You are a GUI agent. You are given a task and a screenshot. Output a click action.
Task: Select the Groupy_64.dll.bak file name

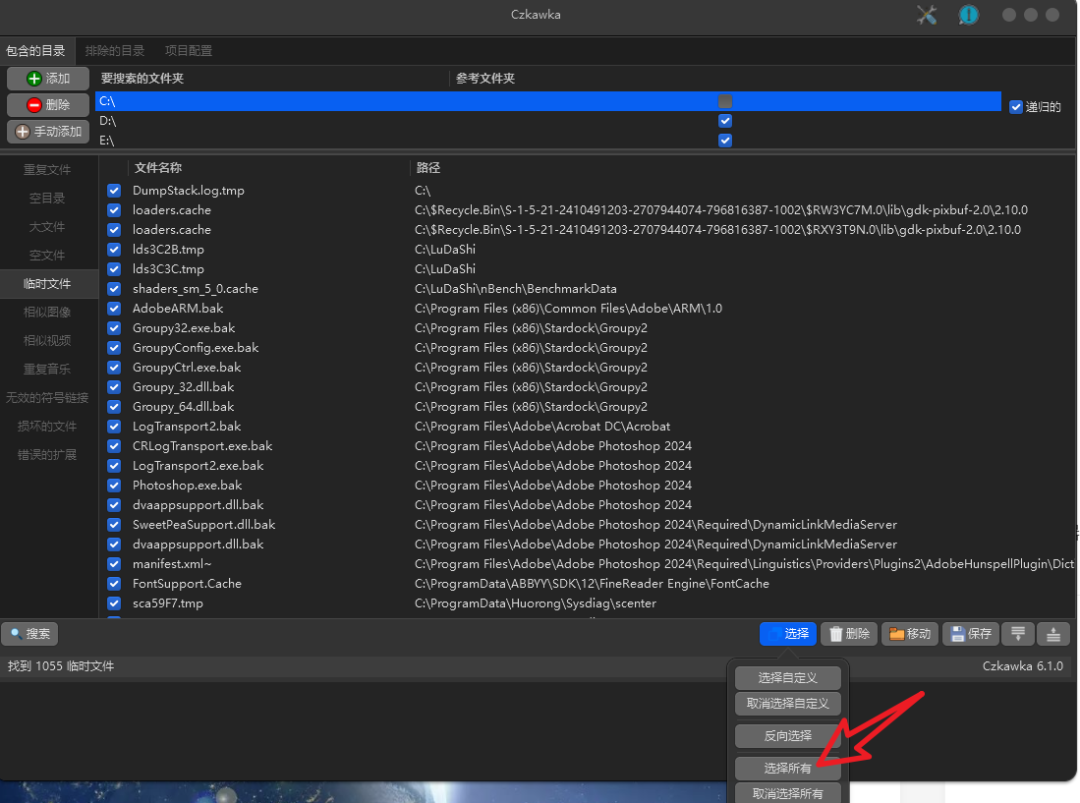coord(183,407)
